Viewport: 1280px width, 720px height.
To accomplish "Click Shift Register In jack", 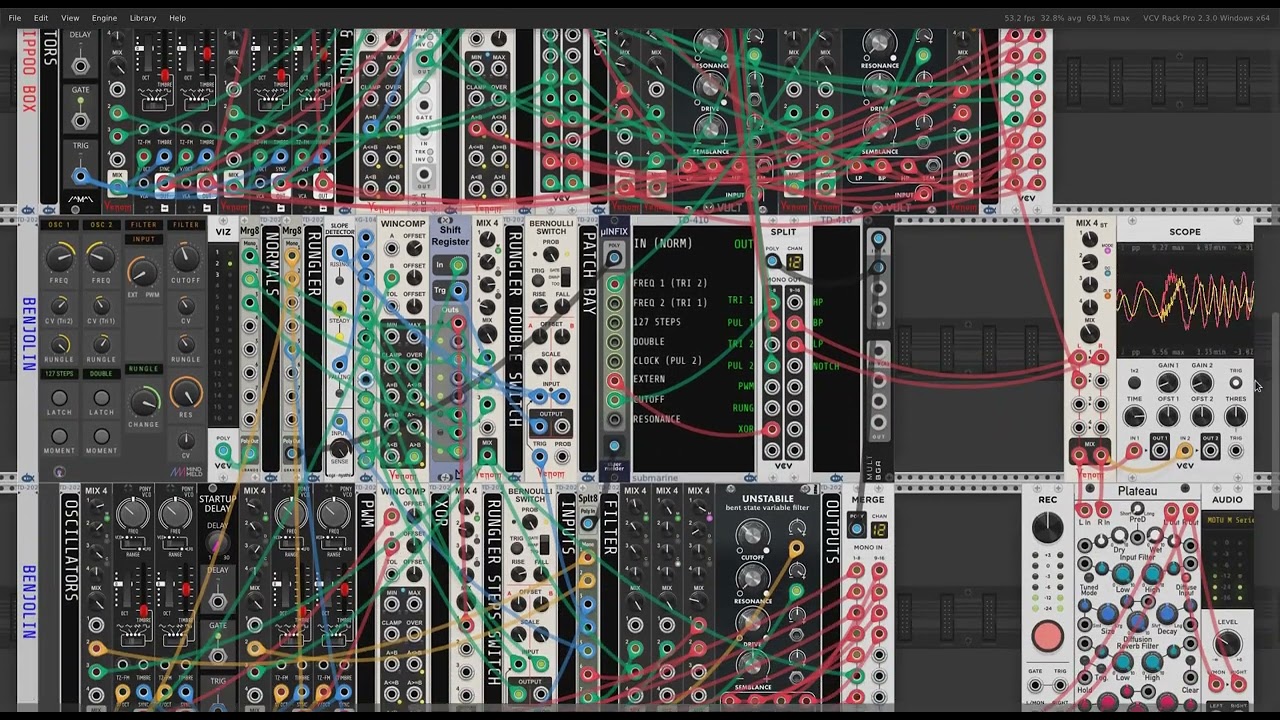I will pyautogui.click(x=458, y=265).
